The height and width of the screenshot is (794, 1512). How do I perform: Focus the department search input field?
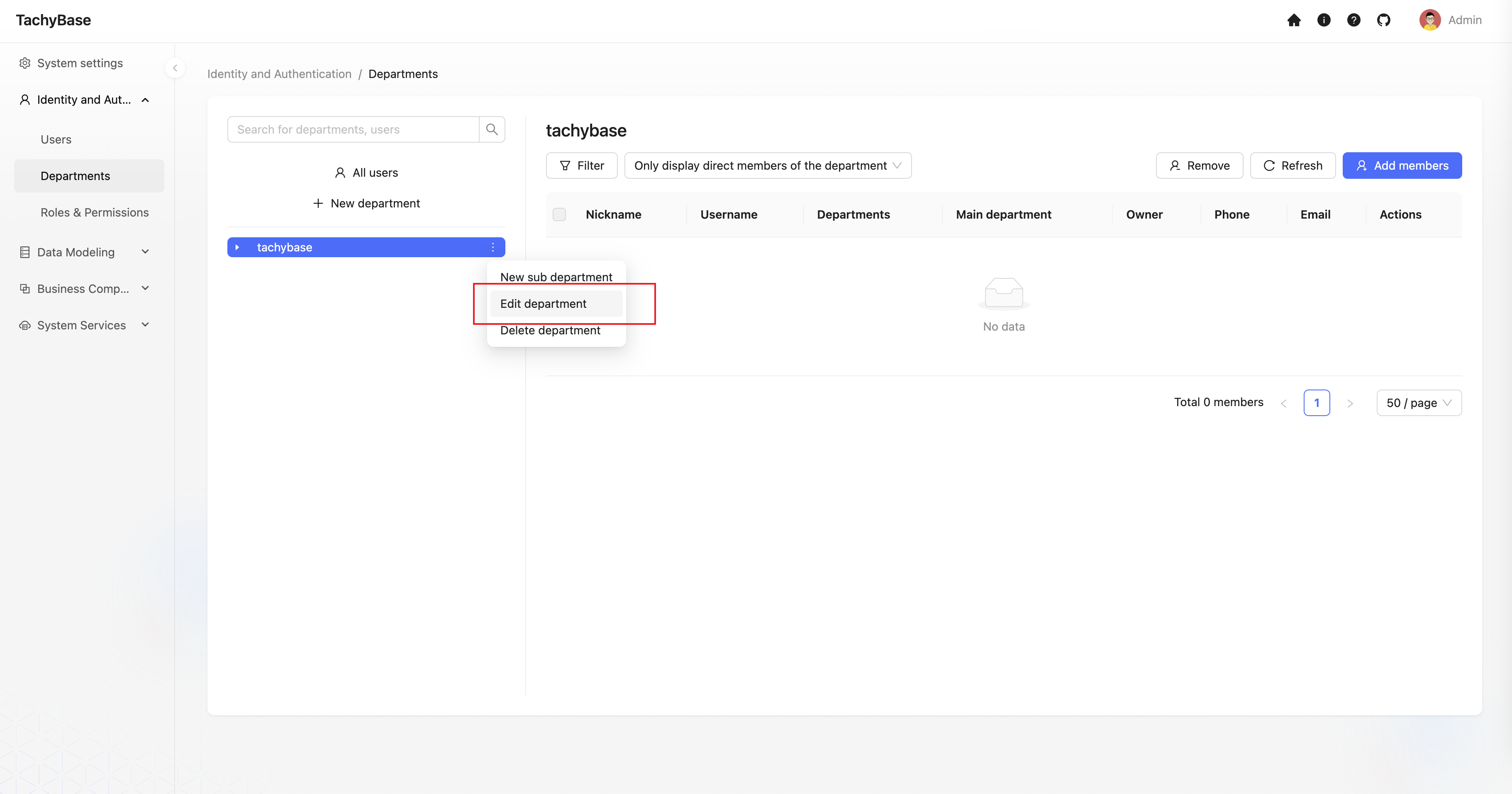point(354,129)
